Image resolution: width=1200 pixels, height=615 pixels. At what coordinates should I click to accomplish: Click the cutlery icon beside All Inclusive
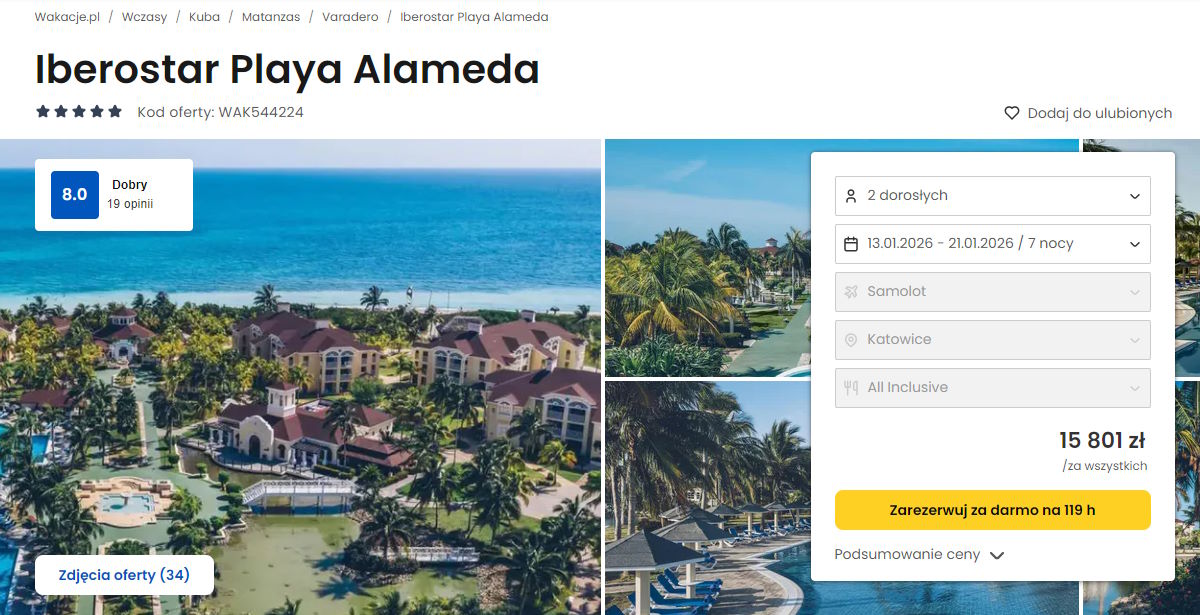(851, 388)
